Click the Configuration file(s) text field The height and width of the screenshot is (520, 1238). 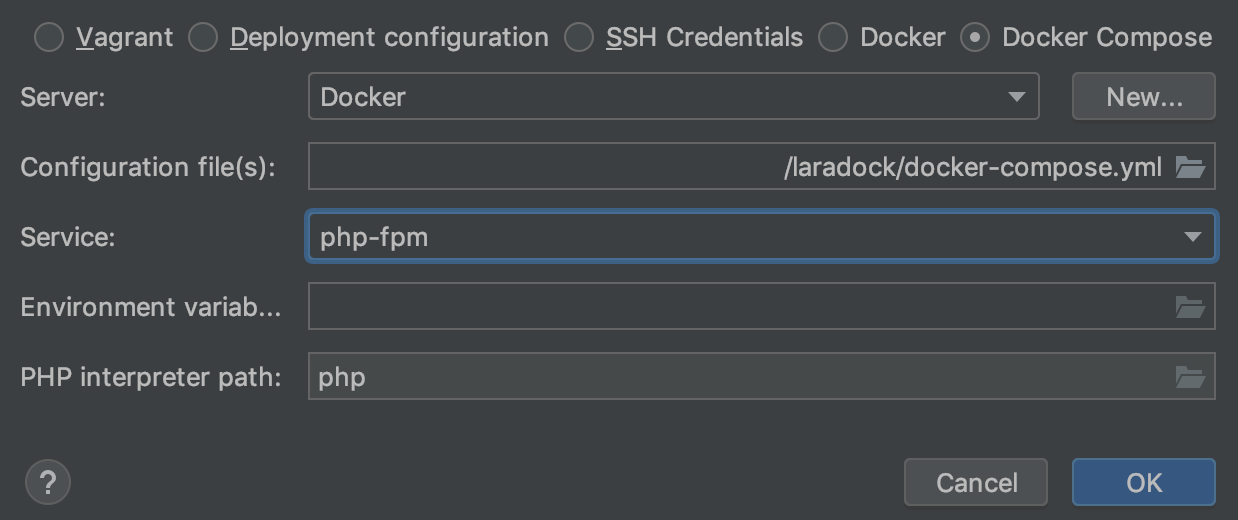pyautogui.click(x=740, y=167)
